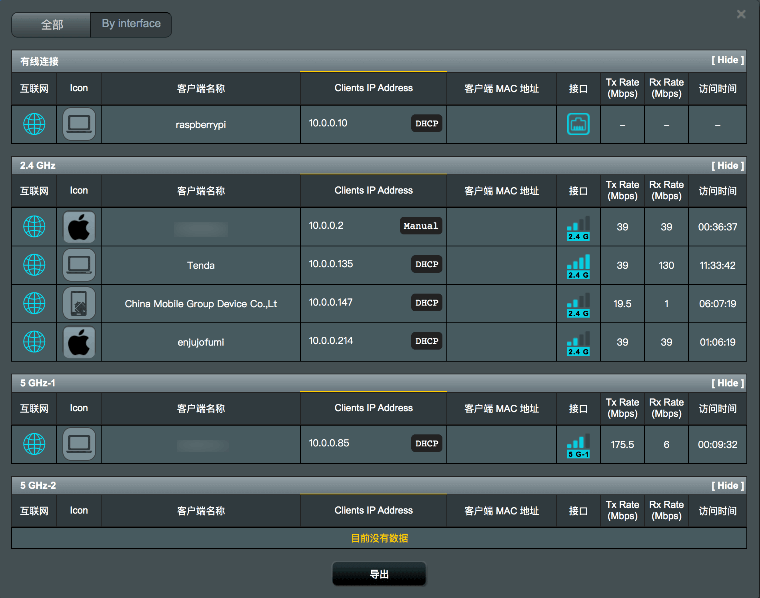Viewport: 760px width, 598px height.
Task: Click the phone device icon for China Mobile
Action: [x=79, y=303]
